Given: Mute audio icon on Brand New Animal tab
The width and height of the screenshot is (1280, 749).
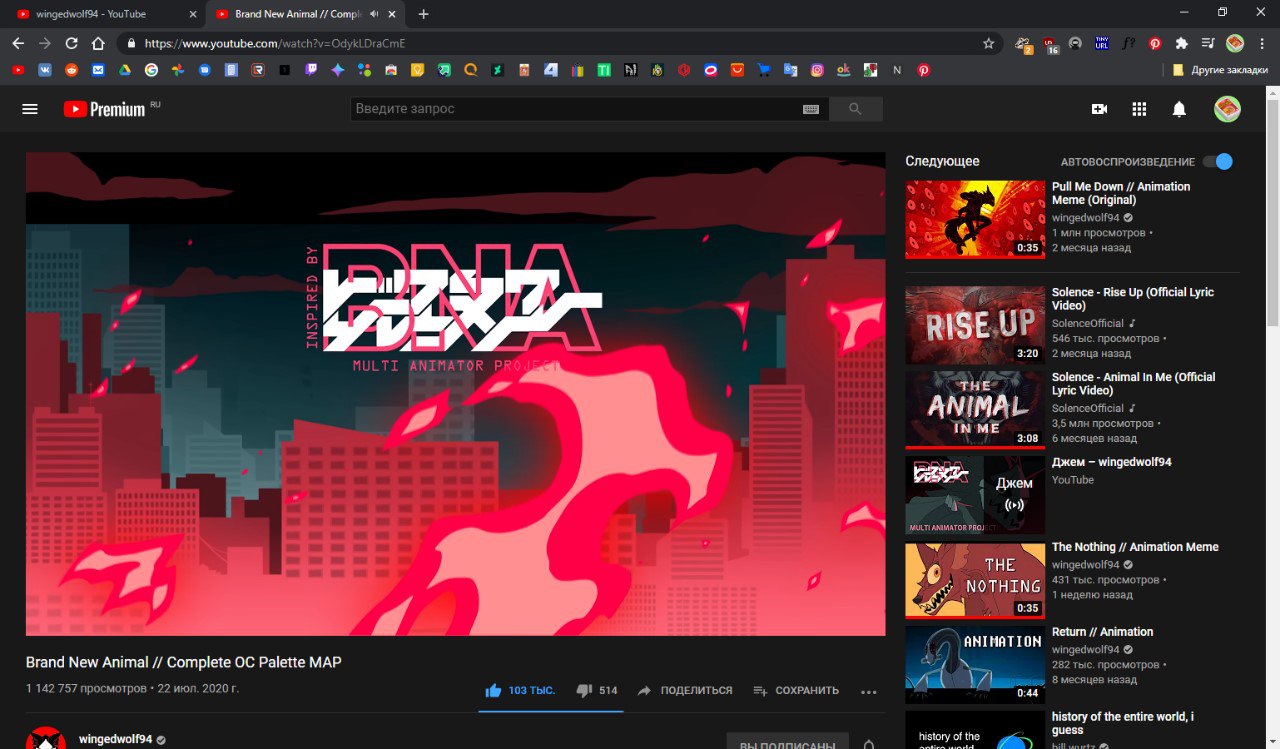Looking at the screenshot, I should 374,14.
